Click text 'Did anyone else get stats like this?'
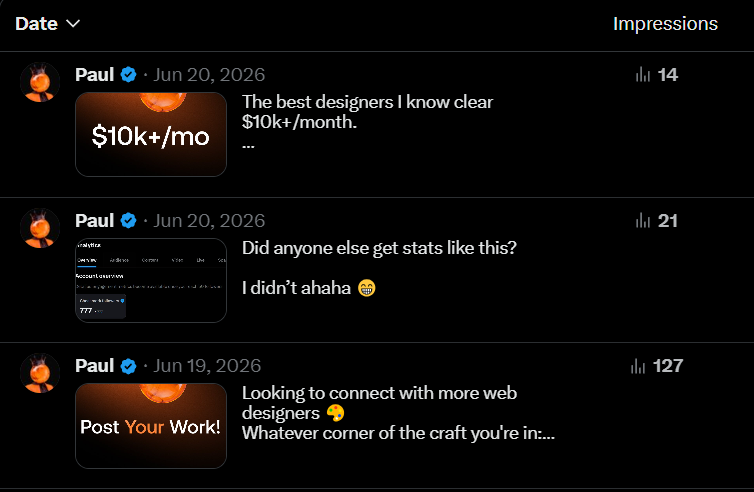Screen dimensions: 754x492 [x=379, y=248]
